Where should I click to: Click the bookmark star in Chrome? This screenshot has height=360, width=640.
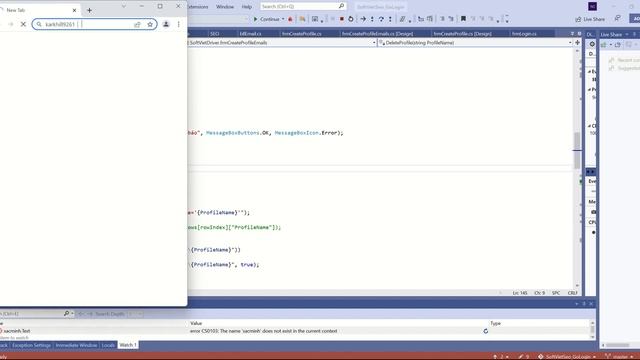150,24
